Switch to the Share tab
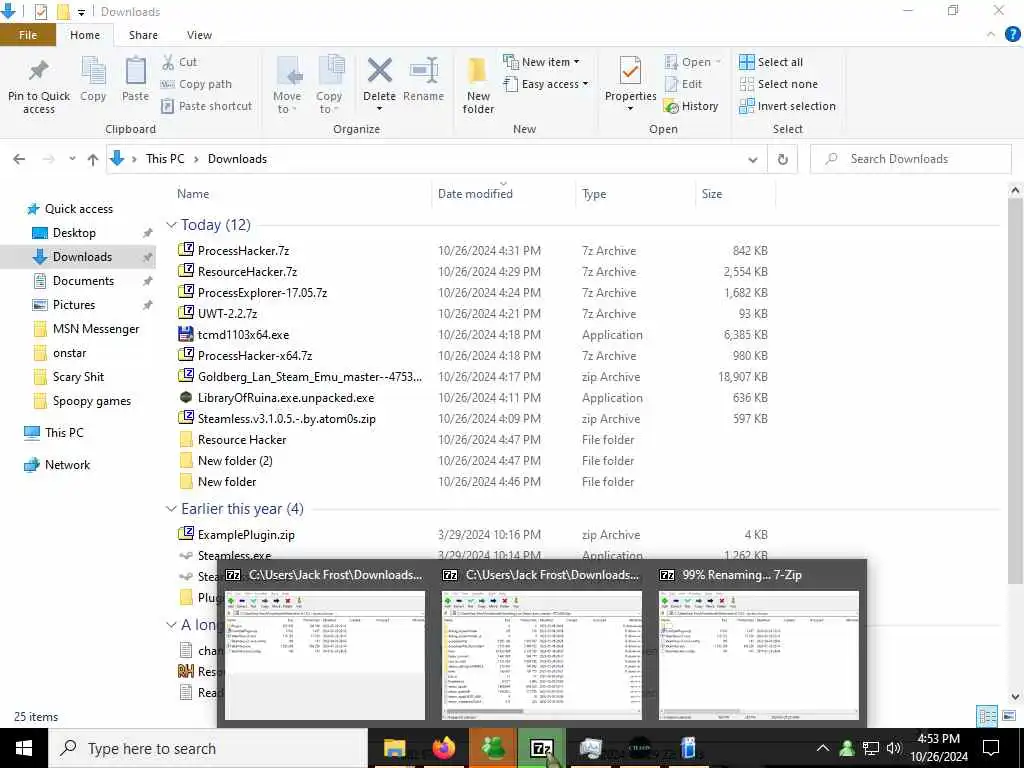Viewport: 1024px width, 768px height. 143,35
